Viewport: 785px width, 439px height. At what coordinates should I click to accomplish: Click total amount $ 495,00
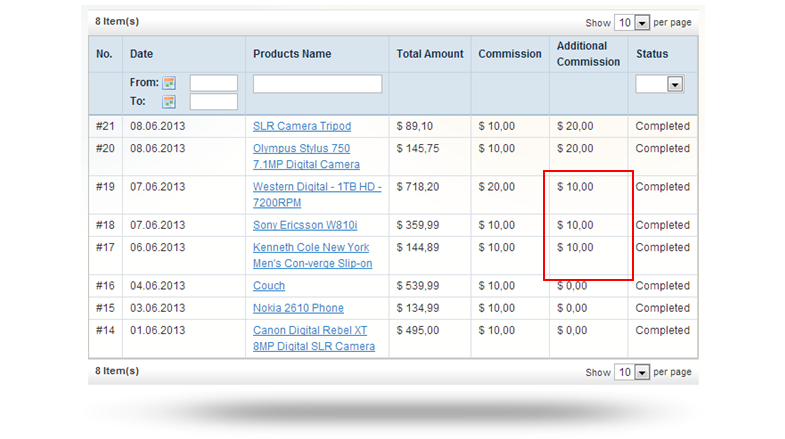click(418, 330)
